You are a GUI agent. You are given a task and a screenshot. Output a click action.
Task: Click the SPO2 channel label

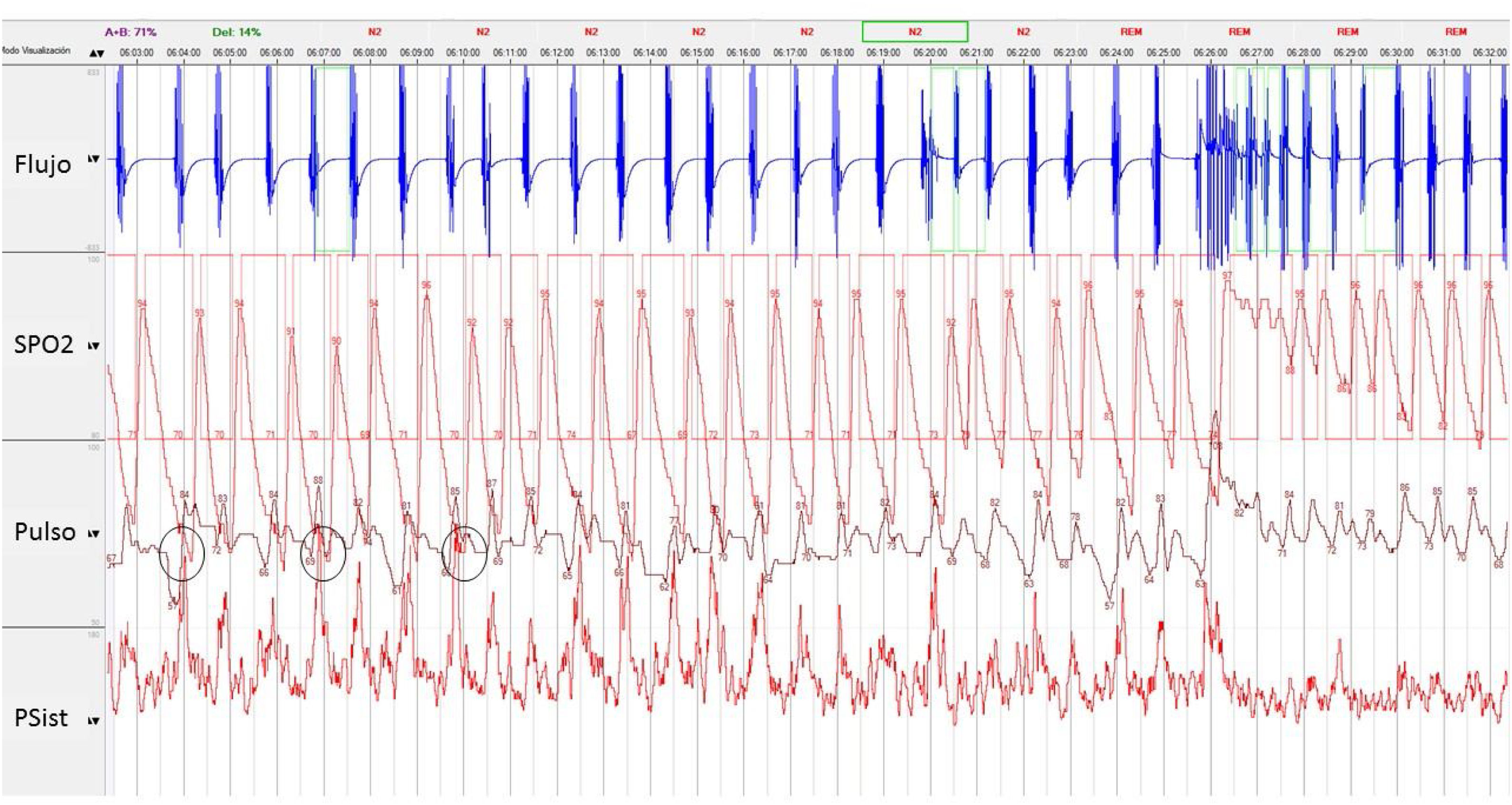click(x=43, y=344)
